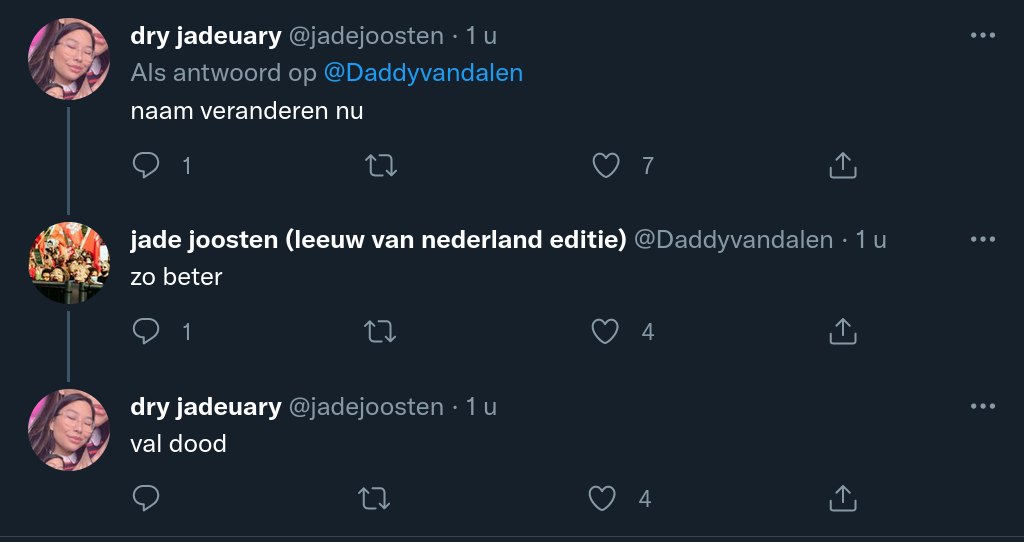
Task: Click the orange crowd profile avatar
Action: pos(69,263)
